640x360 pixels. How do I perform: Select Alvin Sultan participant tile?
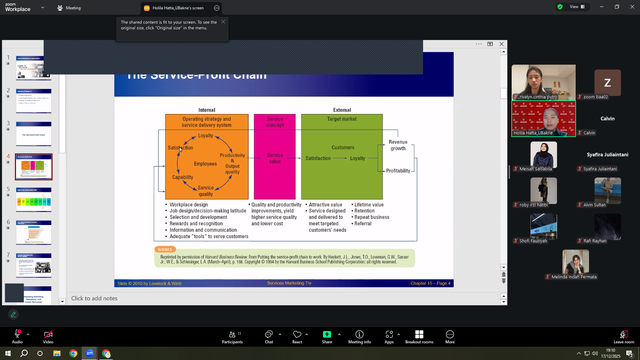coord(607,191)
